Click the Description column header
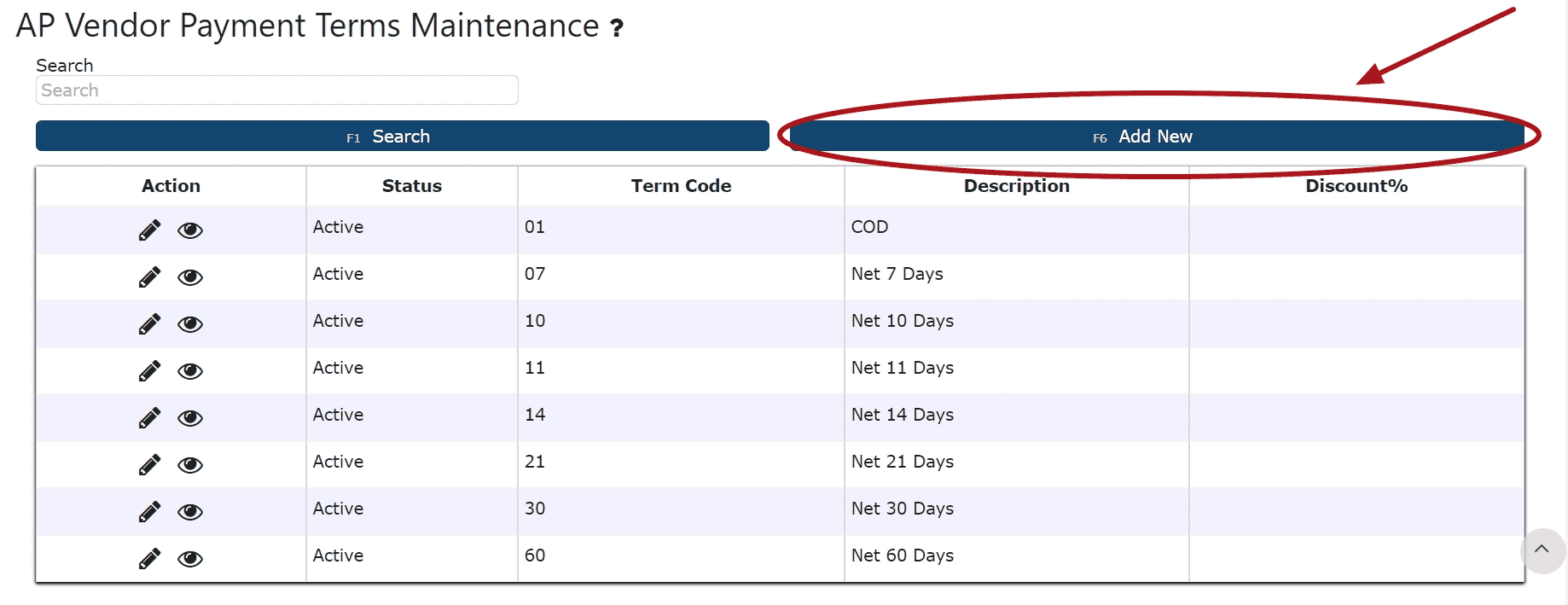Image resolution: width=1568 pixels, height=605 pixels. 1016,186
